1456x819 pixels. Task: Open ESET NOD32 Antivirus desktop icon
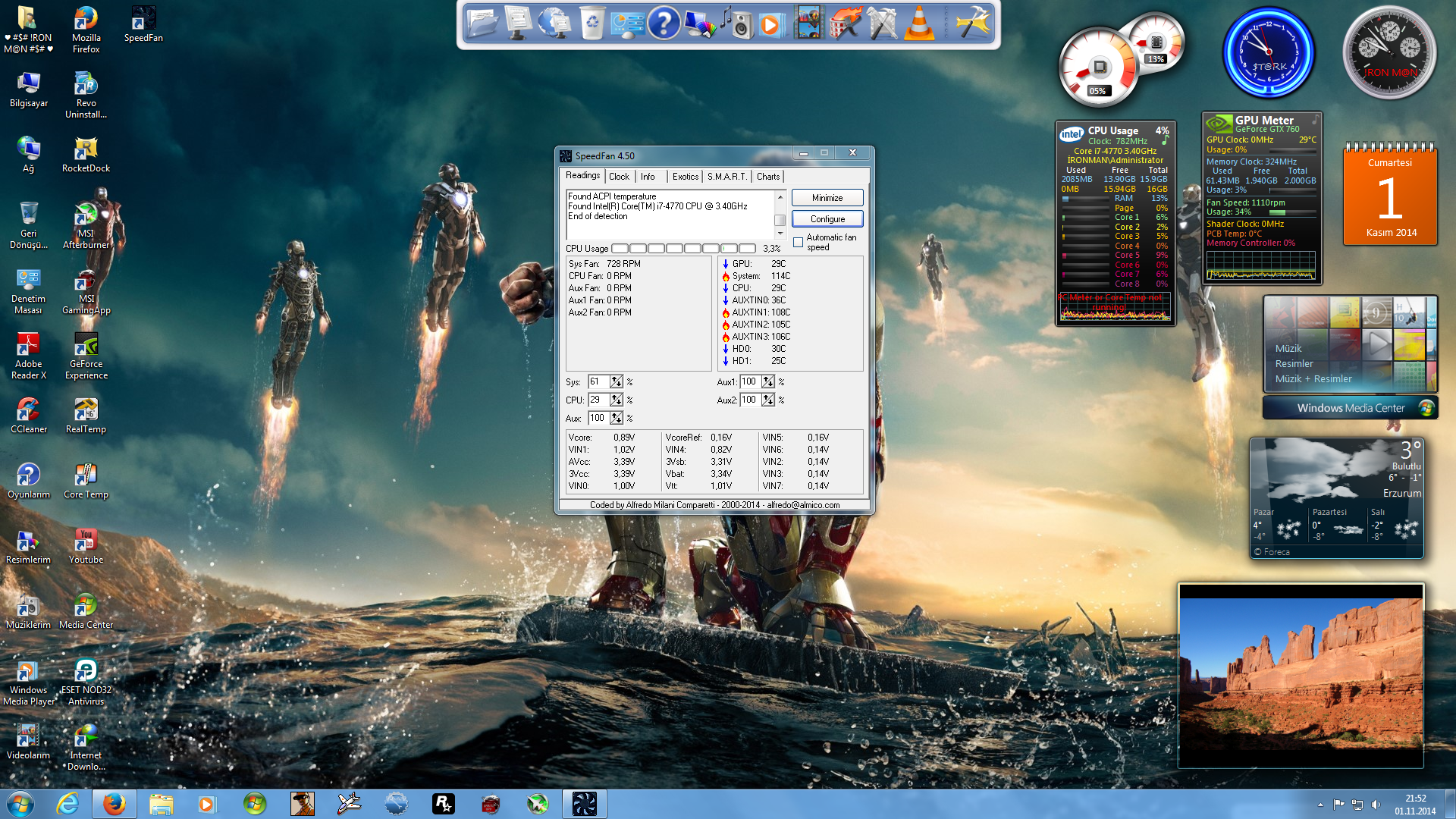[x=86, y=682]
